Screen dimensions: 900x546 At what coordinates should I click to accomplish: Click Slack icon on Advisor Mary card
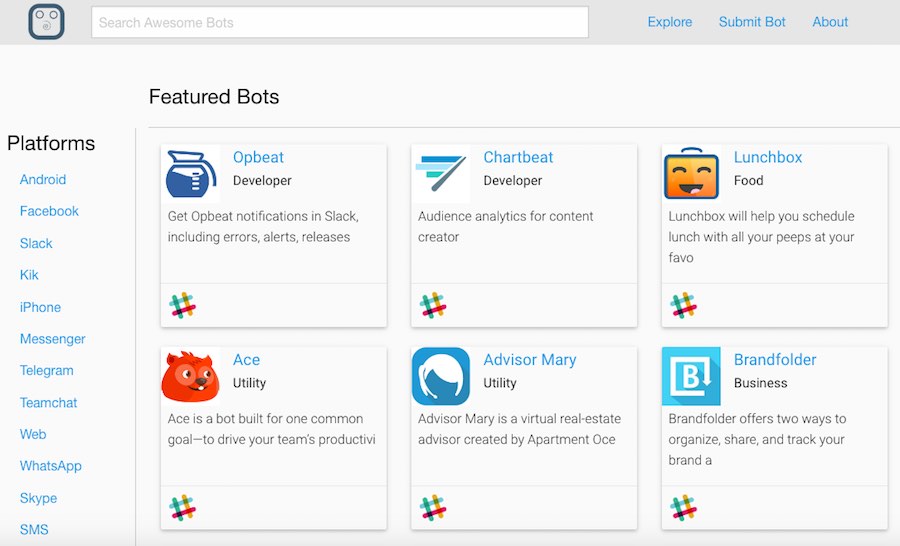pyautogui.click(x=433, y=508)
